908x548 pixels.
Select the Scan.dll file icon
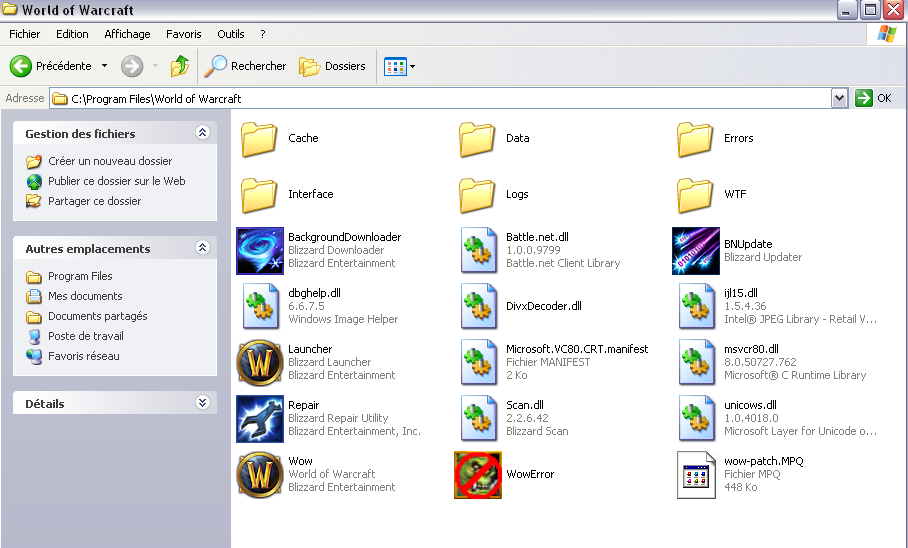point(478,418)
